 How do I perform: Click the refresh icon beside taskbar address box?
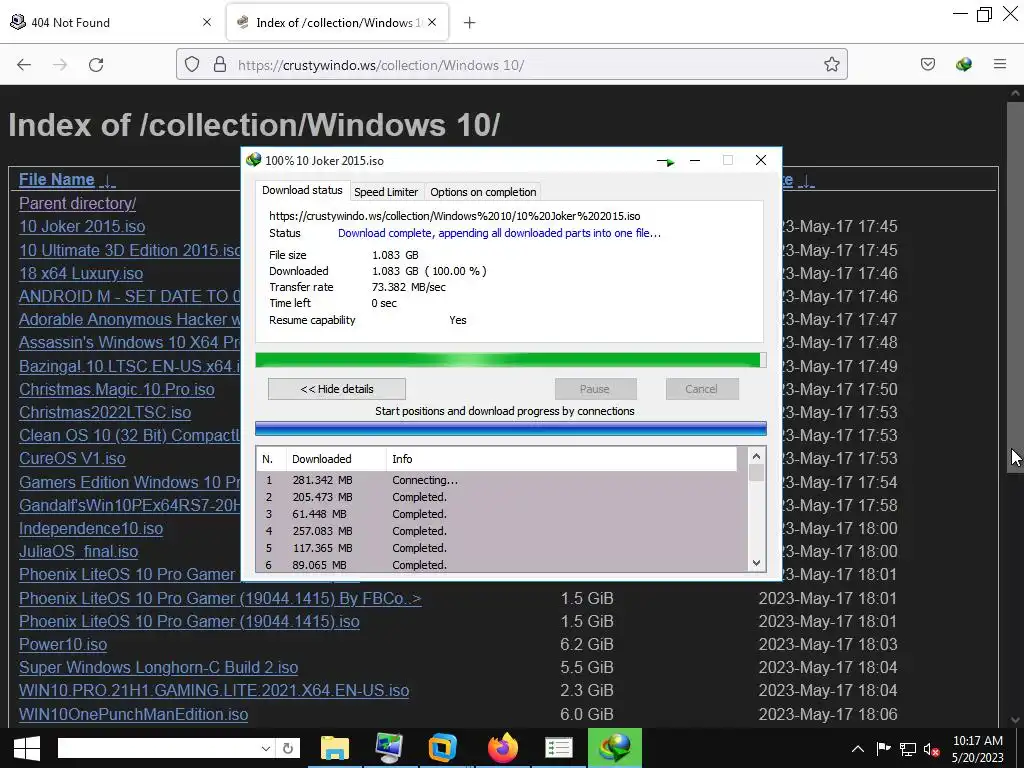point(287,748)
